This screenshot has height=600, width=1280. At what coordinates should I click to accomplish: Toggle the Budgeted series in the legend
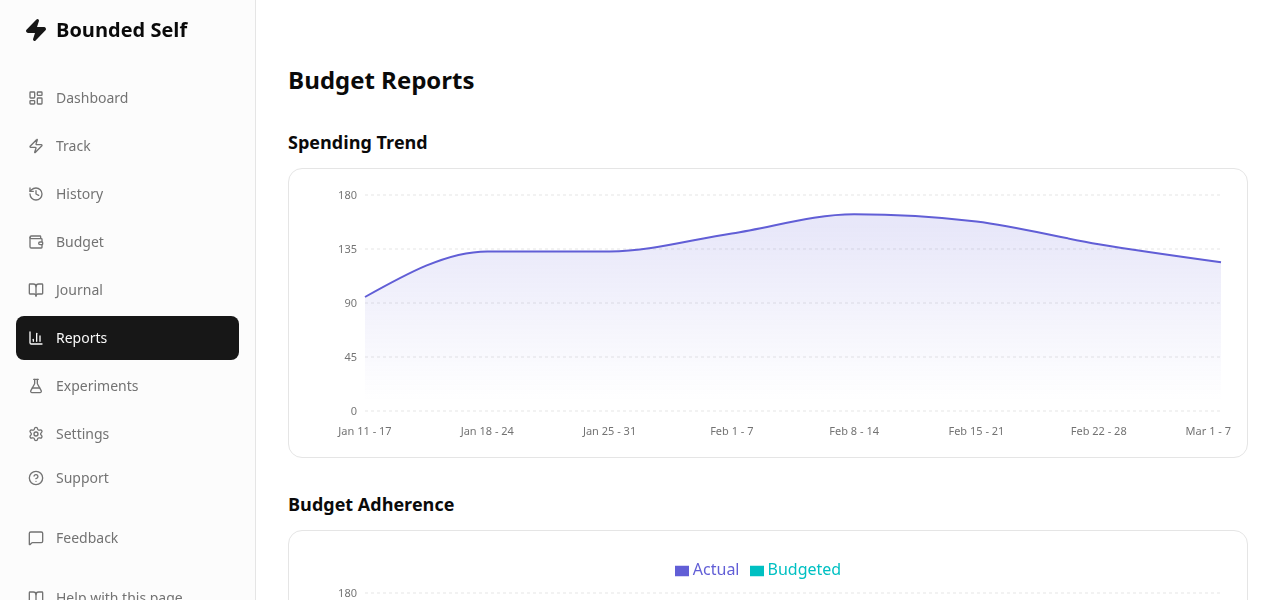tap(796, 569)
